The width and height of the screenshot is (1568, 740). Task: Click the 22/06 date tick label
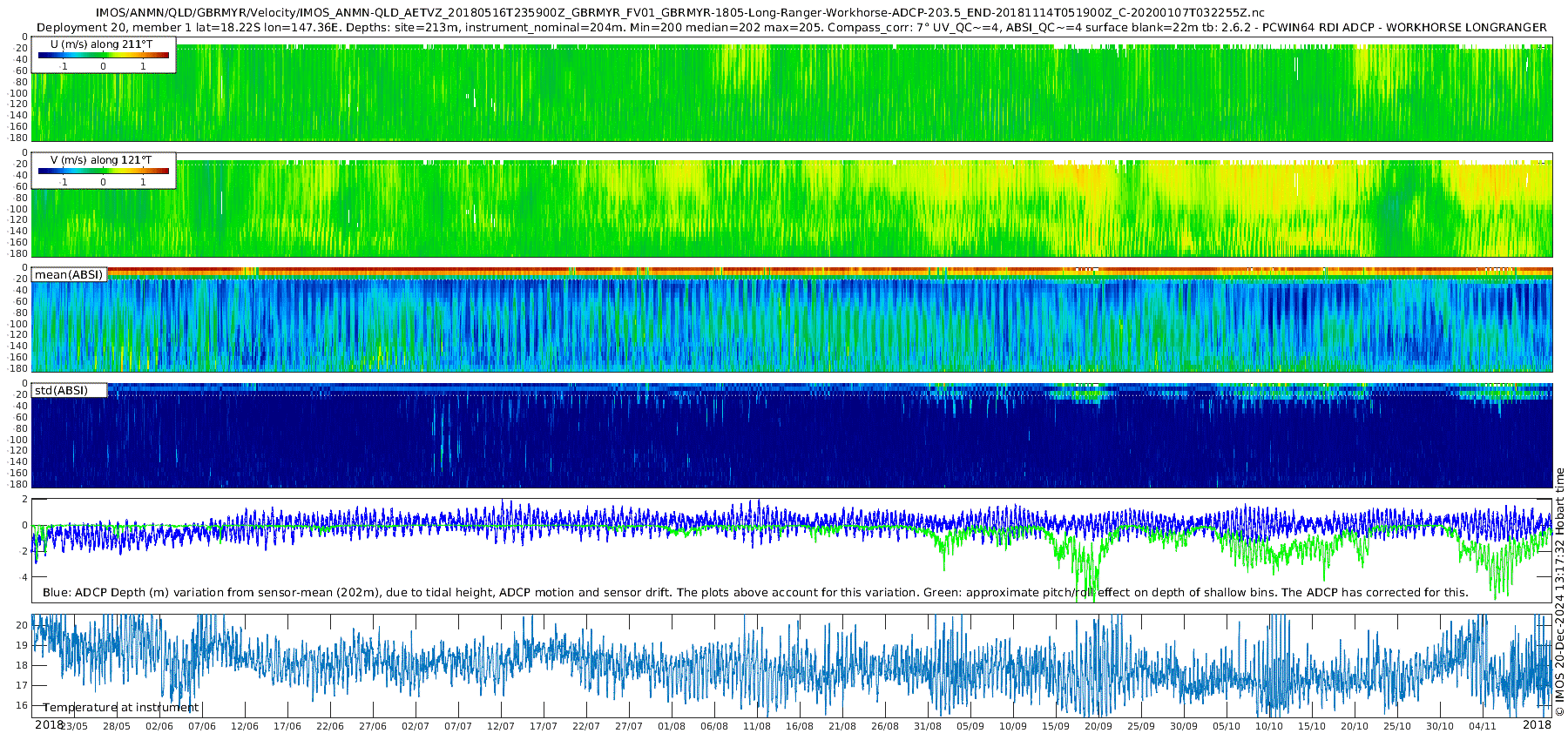point(330,726)
